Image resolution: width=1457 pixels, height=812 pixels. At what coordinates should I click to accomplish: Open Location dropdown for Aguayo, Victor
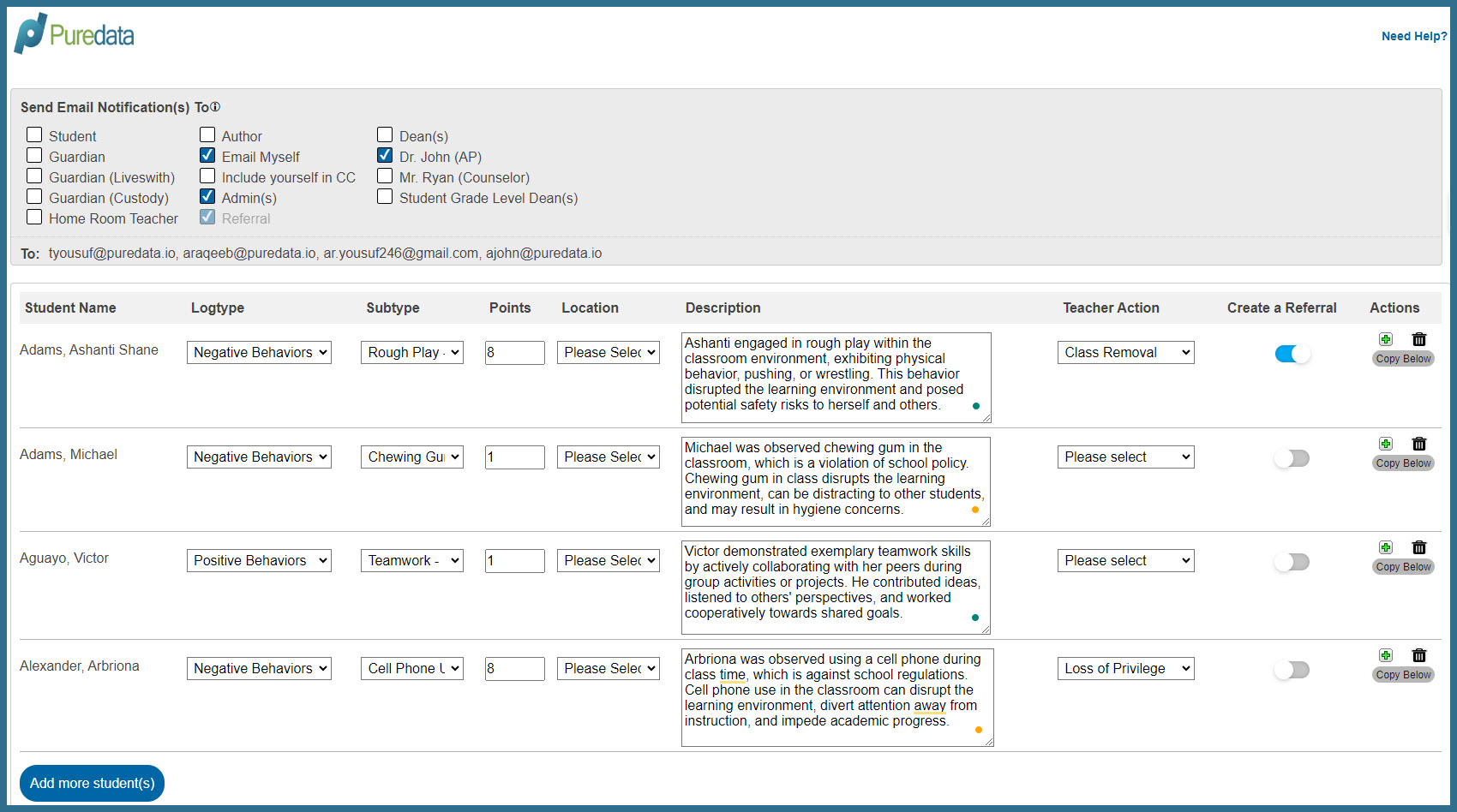(609, 560)
